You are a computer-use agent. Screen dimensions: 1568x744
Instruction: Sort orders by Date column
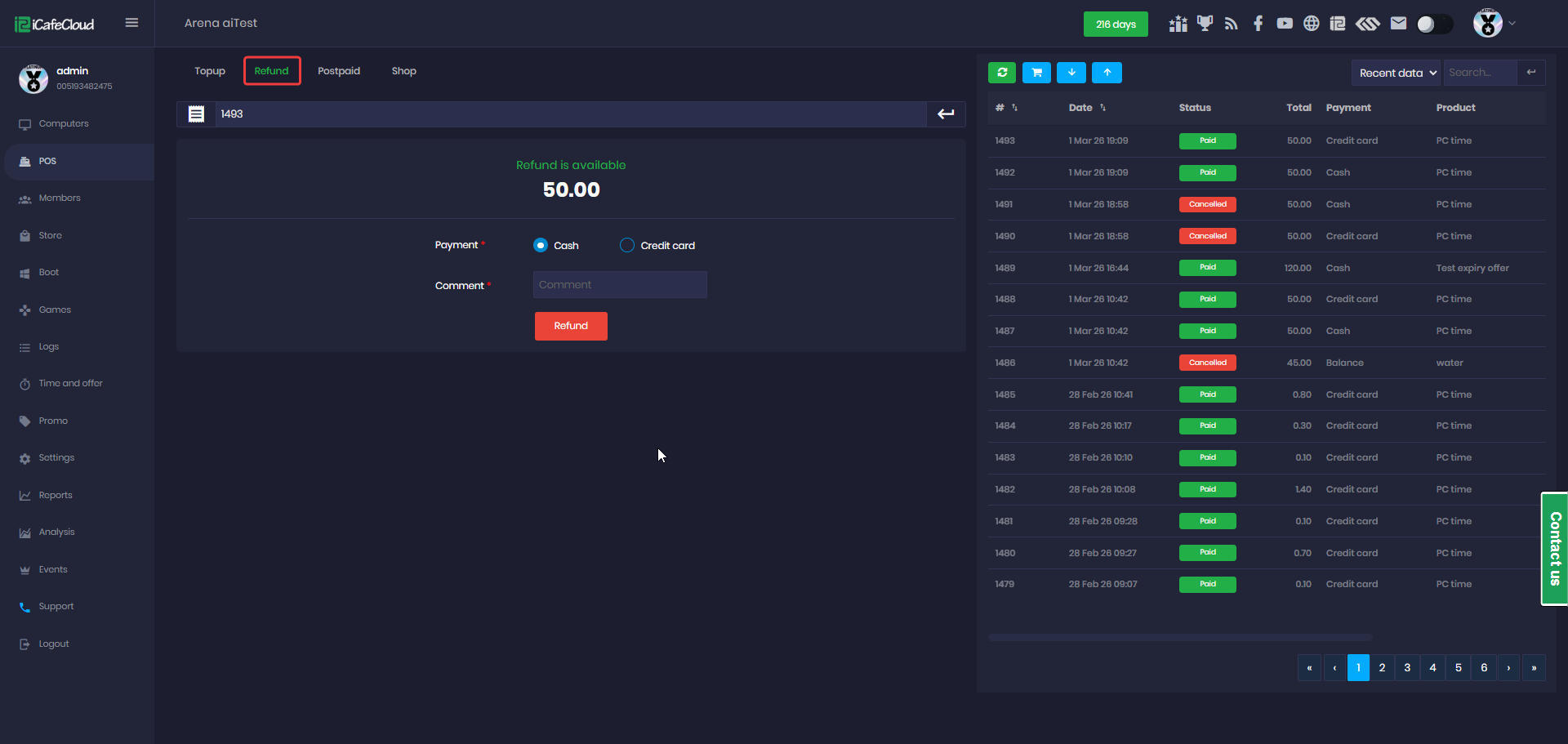point(1087,108)
